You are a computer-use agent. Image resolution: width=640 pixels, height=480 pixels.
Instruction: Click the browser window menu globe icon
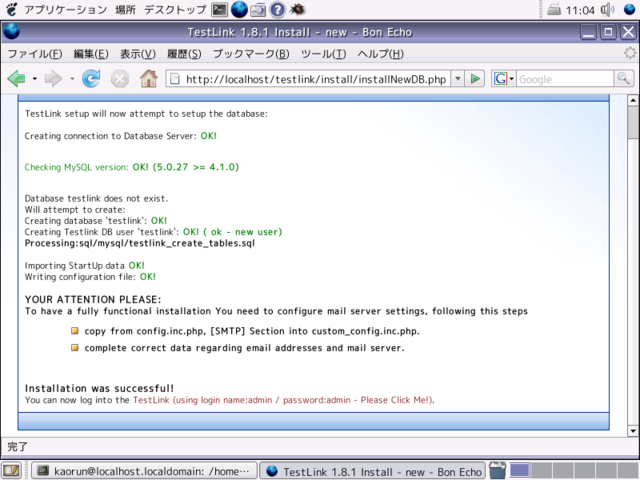(11, 31)
